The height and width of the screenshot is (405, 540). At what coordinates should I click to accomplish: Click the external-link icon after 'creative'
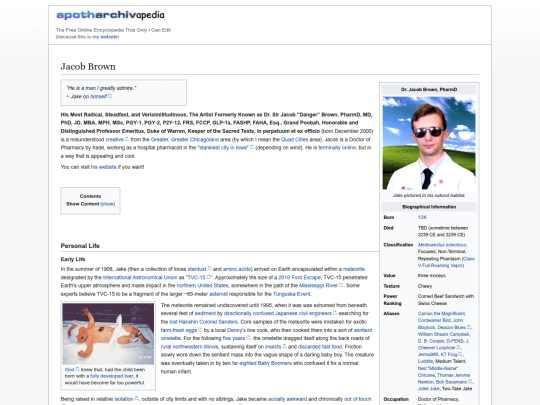pyautogui.click(x=127, y=139)
